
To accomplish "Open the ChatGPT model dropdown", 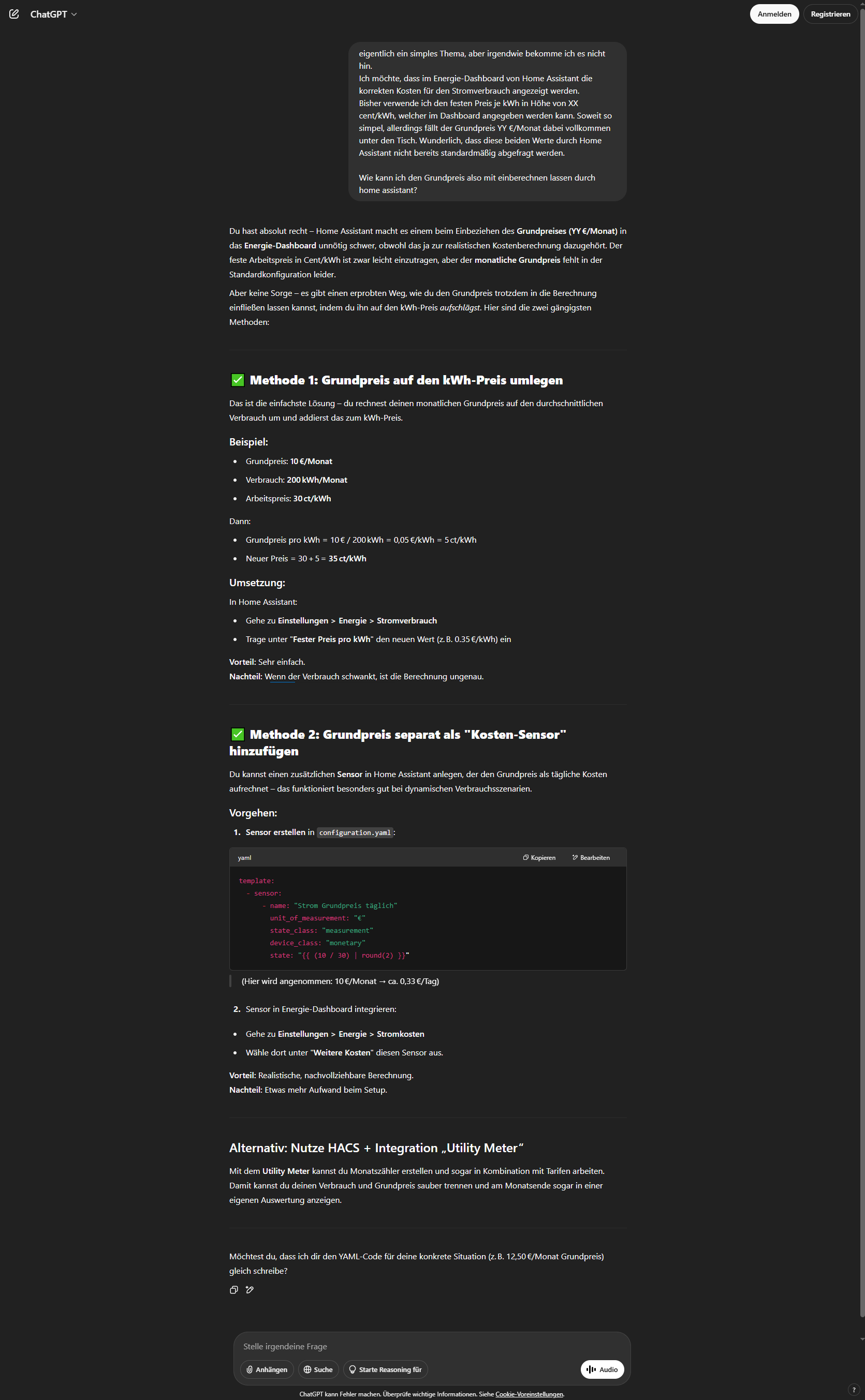I will coord(53,14).
